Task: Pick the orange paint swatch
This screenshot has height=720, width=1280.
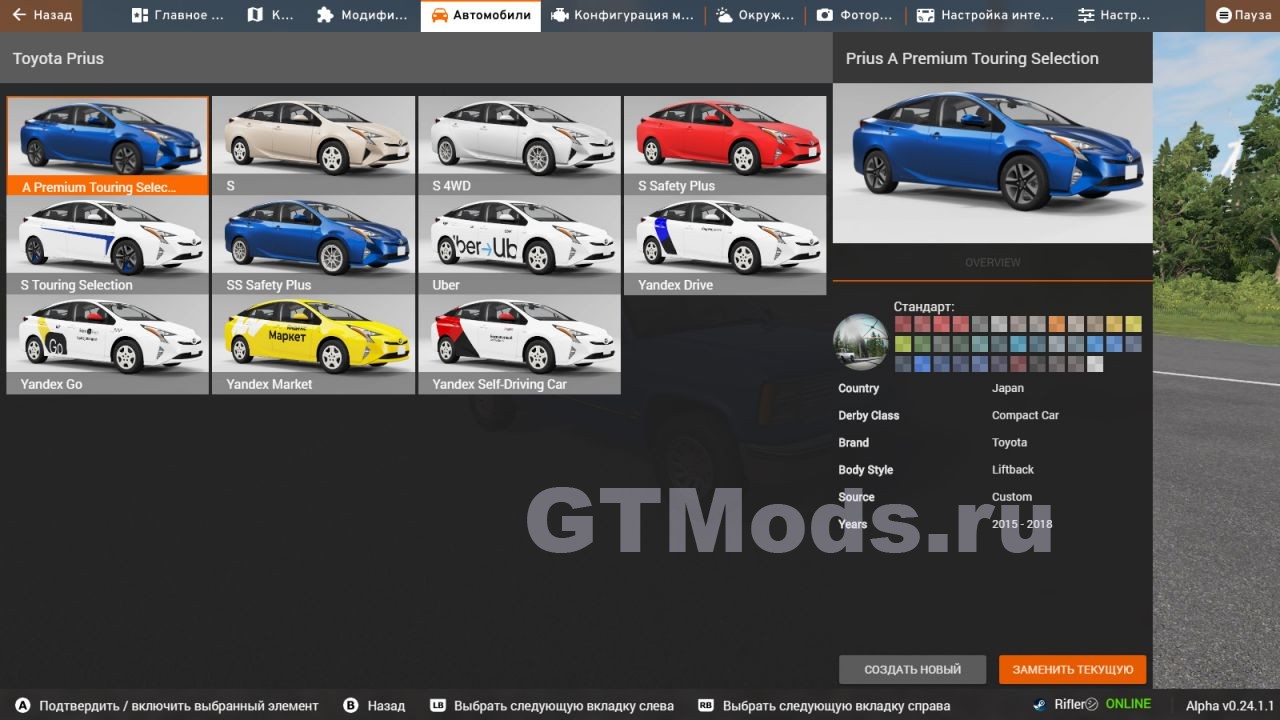Action: pos(1056,324)
